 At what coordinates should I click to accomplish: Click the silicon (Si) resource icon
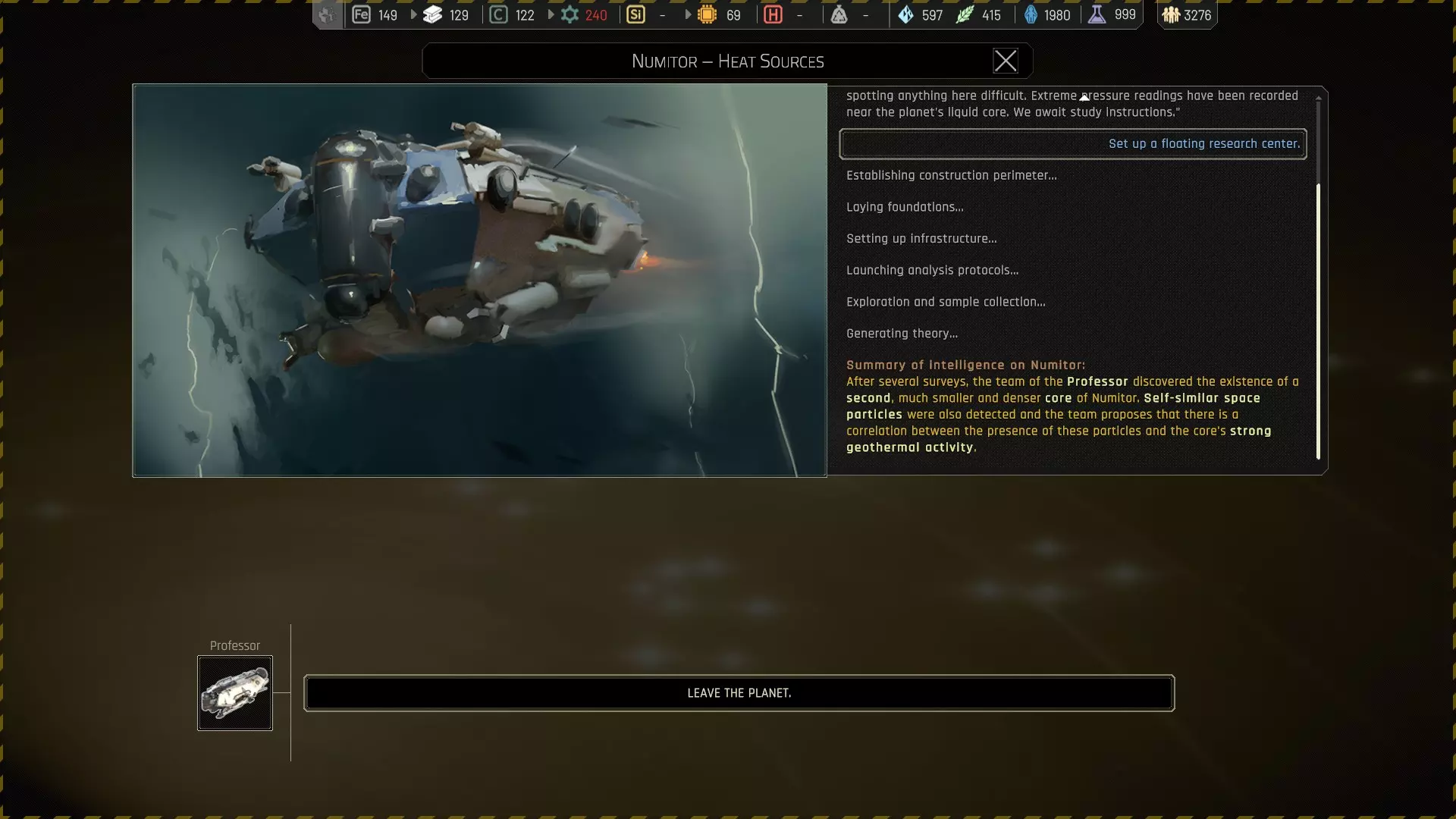[x=635, y=14]
